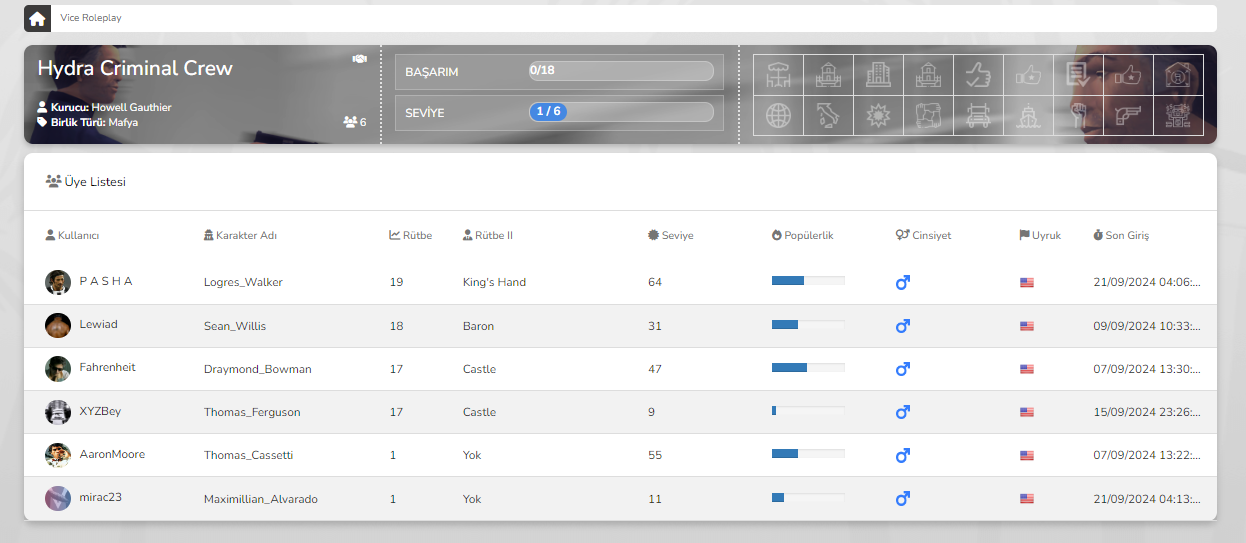Select the raised fist achievement icon
Viewport: 1246px width, 543px height.
[1078, 115]
